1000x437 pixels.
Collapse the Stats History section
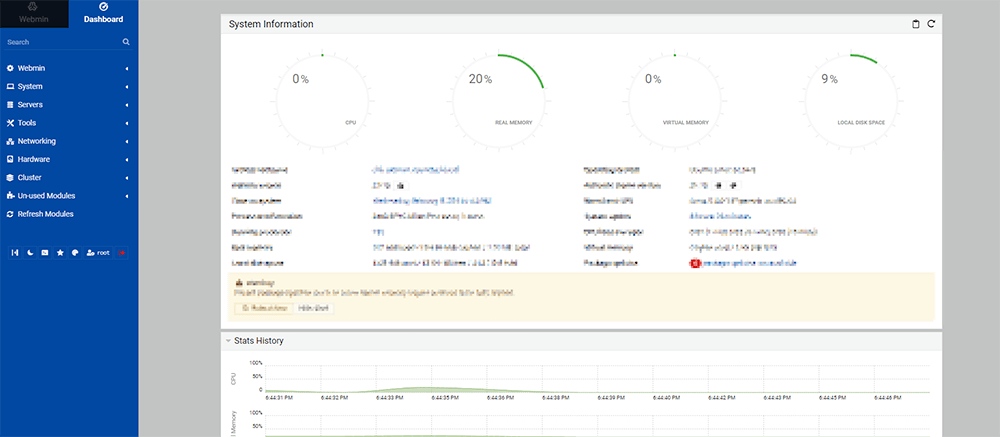228,341
